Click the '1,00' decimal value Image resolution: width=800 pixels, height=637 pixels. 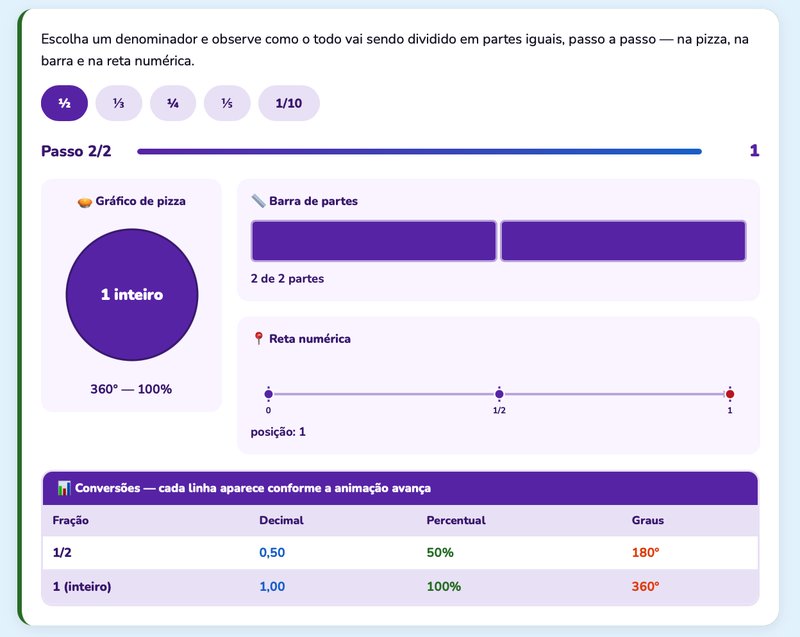tap(272, 587)
